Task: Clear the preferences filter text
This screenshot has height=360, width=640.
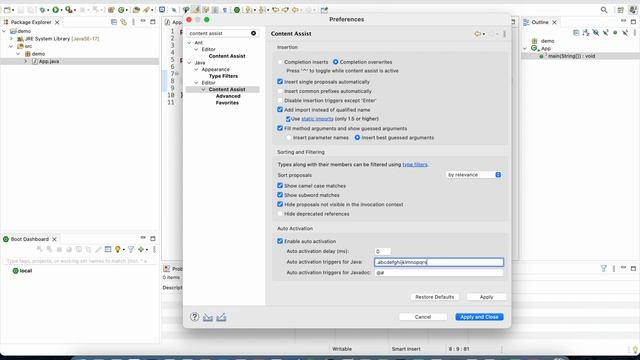Action: click(x=253, y=33)
